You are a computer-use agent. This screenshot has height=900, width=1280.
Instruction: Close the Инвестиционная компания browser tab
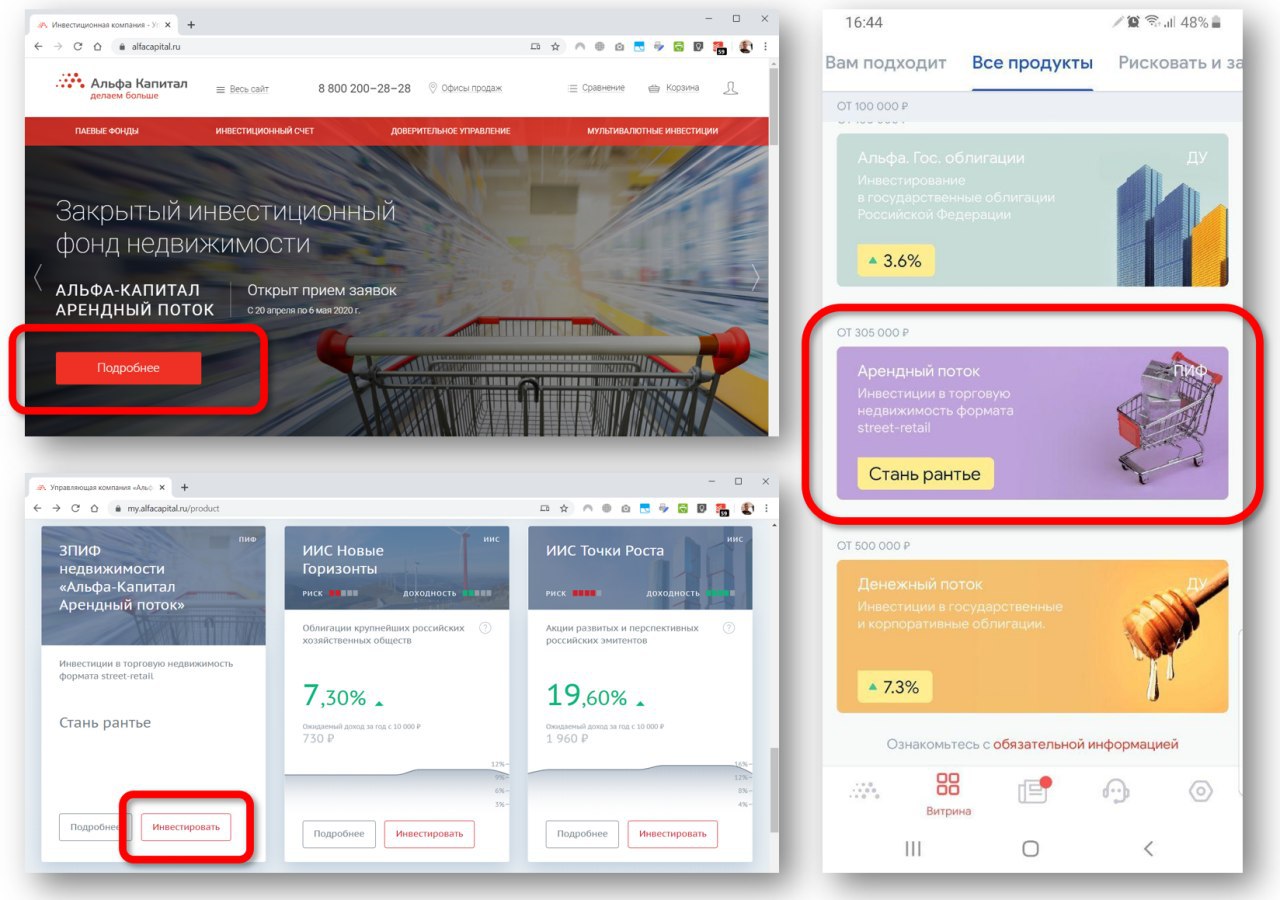(167, 24)
